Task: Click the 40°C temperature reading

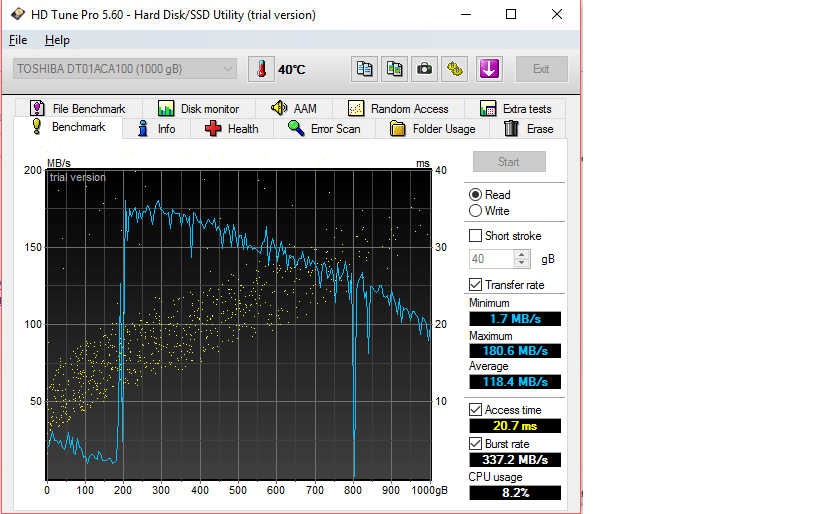Action: point(291,69)
